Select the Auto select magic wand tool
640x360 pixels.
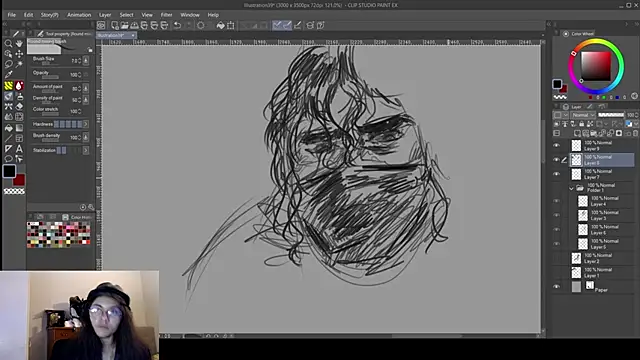tap(19, 64)
